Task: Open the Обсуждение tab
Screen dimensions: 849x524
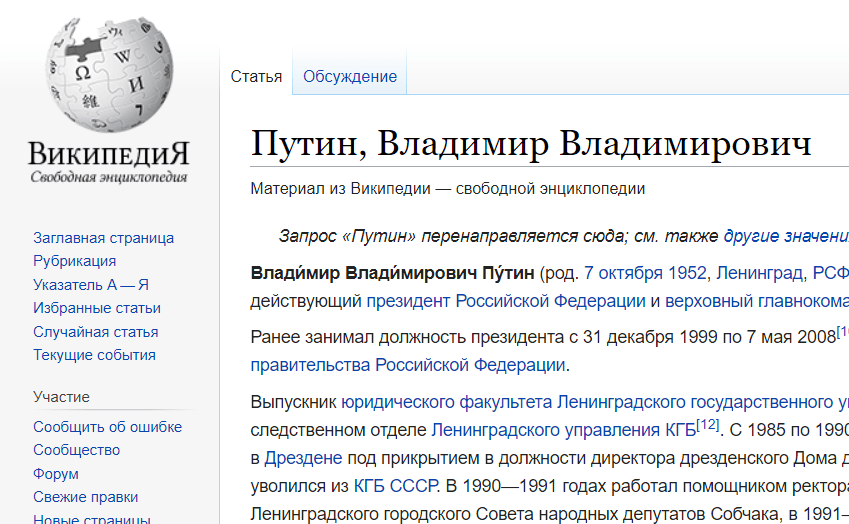Action: (x=350, y=76)
